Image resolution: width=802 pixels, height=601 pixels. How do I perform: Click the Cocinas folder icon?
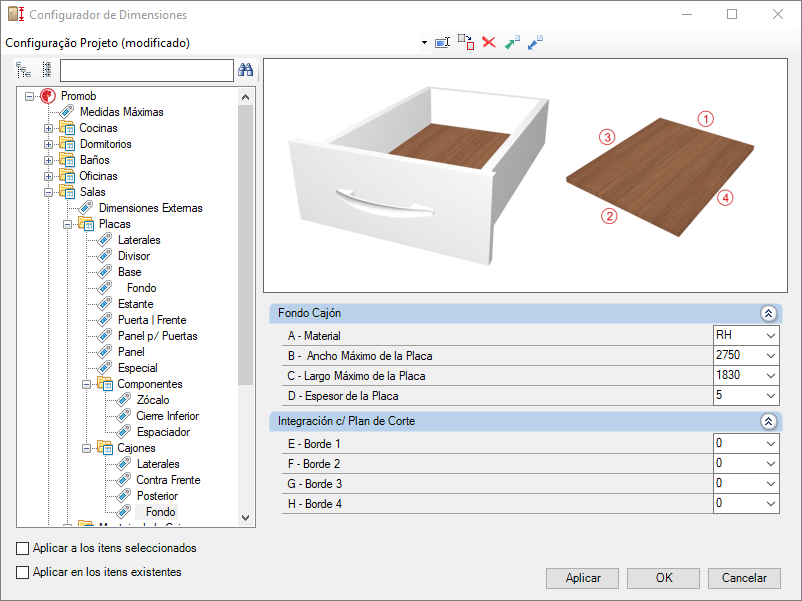coord(66,128)
